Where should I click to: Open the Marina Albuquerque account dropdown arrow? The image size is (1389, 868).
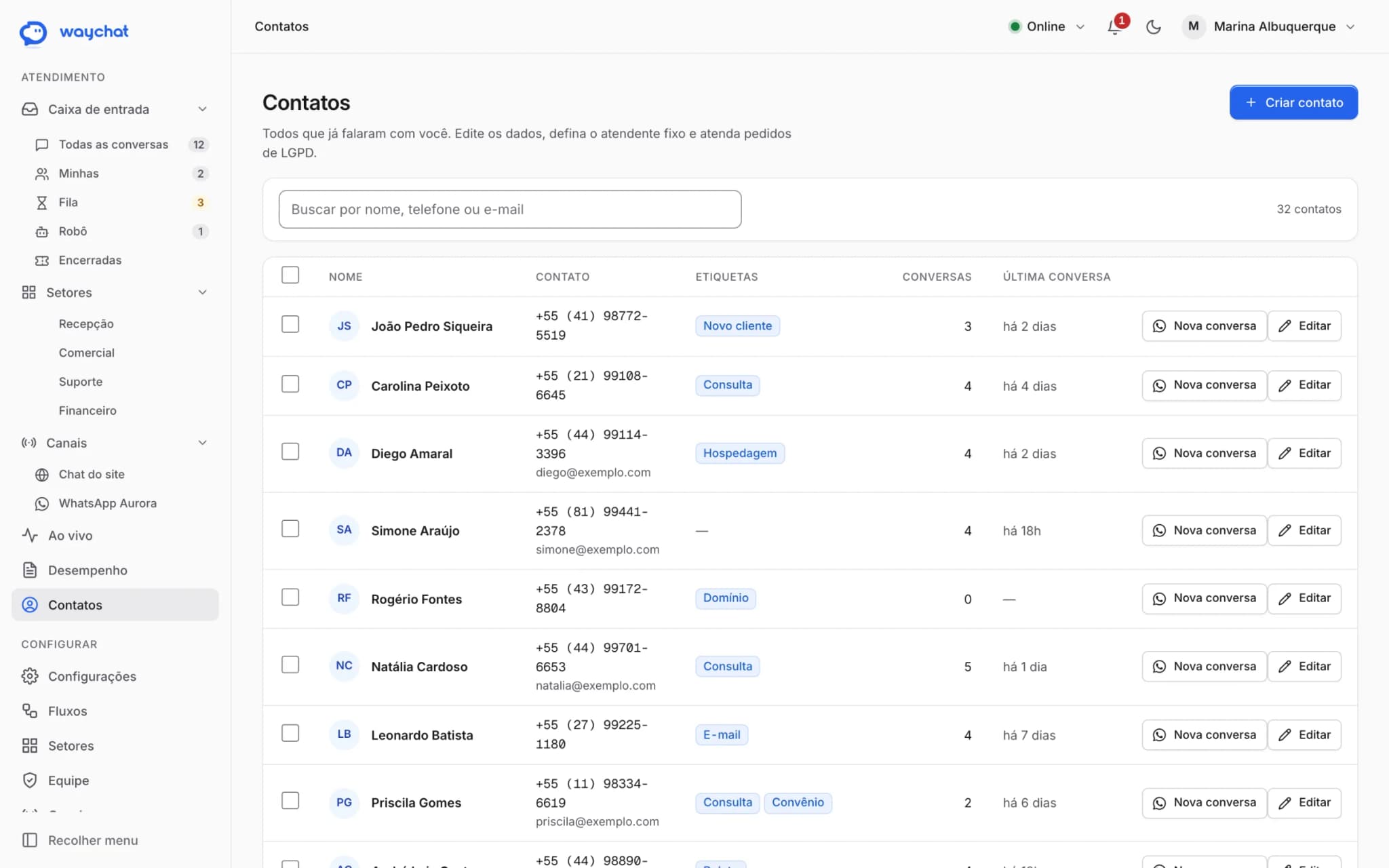coord(1350,27)
